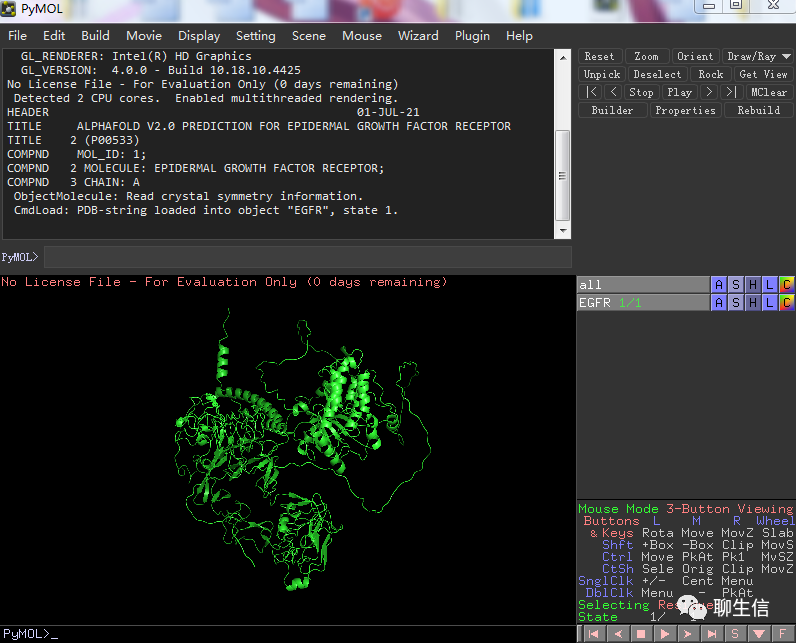
Task: Click the Zoom button
Action: click(646, 56)
